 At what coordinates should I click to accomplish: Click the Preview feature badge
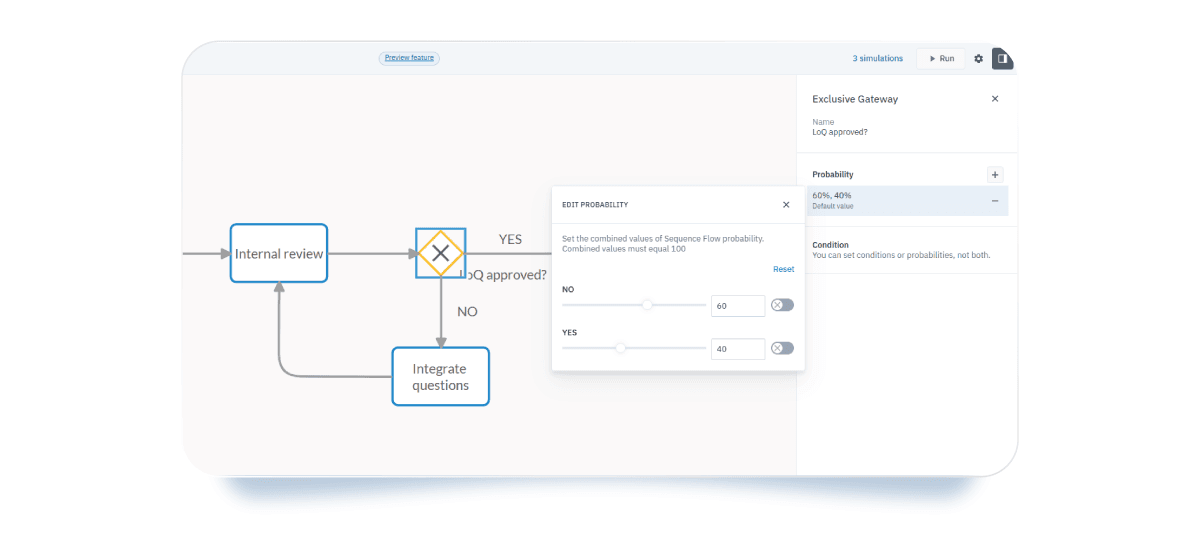409,58
